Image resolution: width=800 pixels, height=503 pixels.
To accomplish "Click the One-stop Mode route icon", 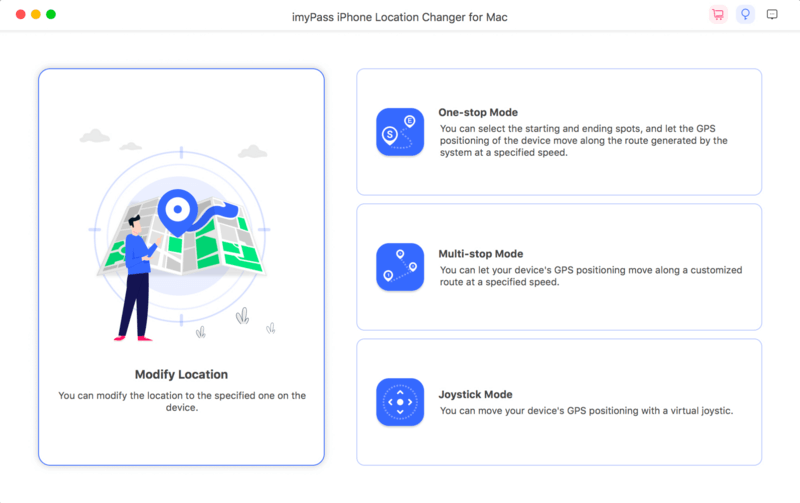I will 400,132.
